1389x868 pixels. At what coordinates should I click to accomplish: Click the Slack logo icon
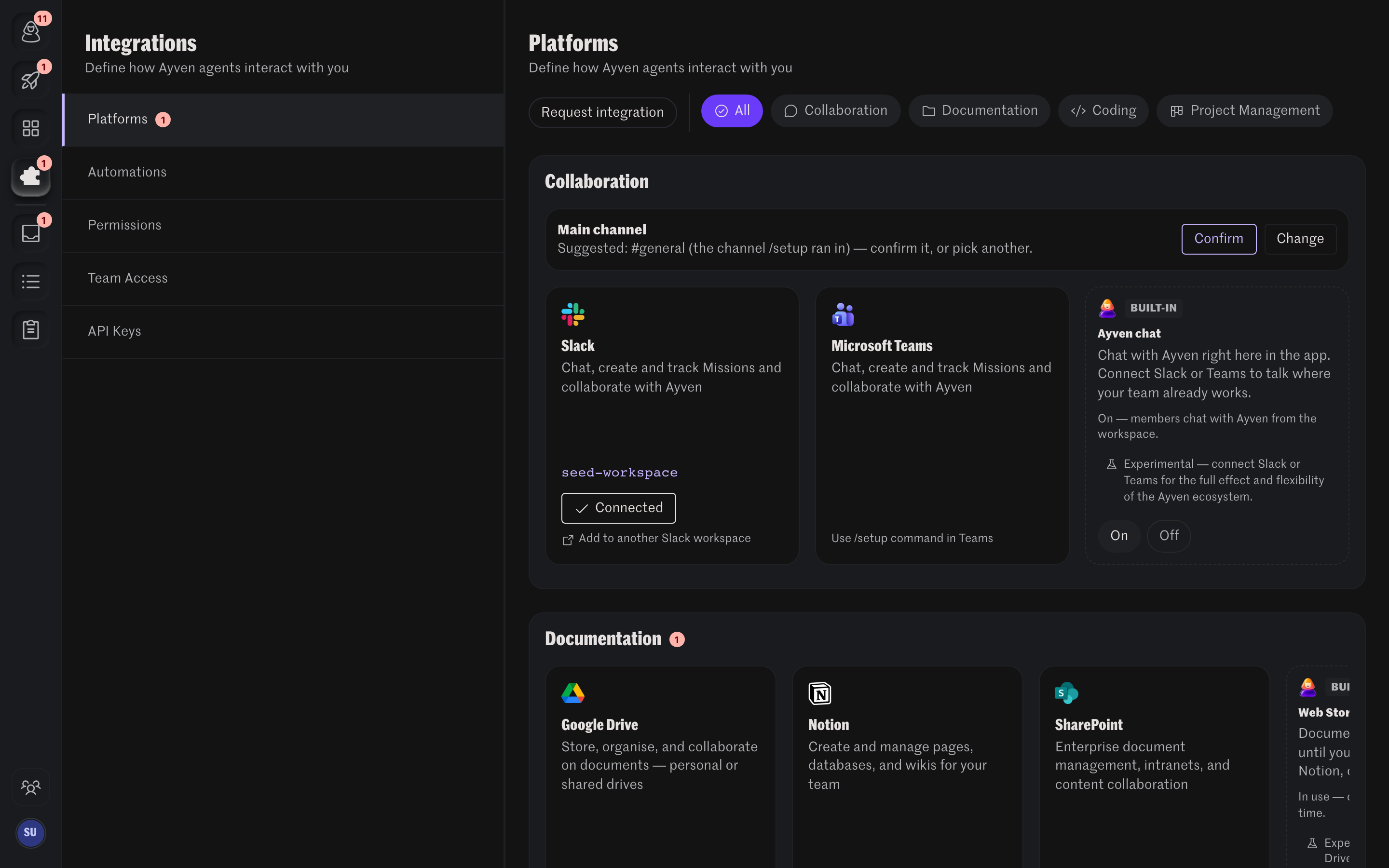573,314
